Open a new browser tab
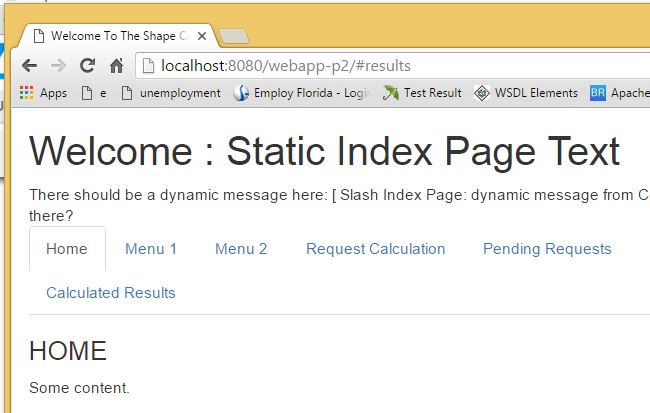The image size is (650, 413). (233, 37)
